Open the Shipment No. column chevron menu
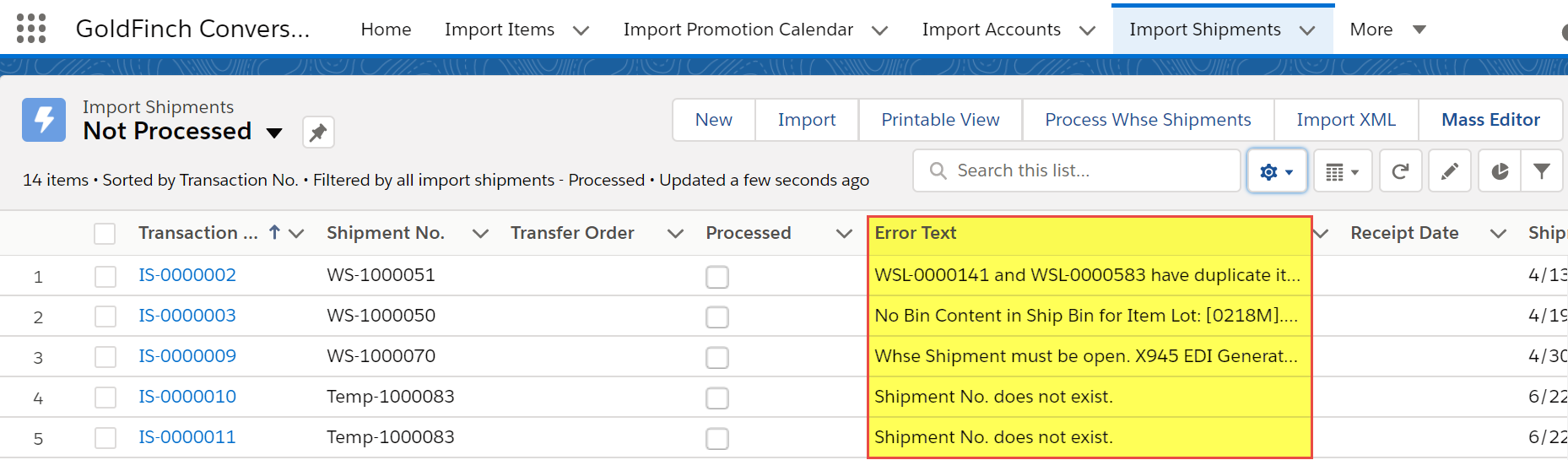 (480, 234)
